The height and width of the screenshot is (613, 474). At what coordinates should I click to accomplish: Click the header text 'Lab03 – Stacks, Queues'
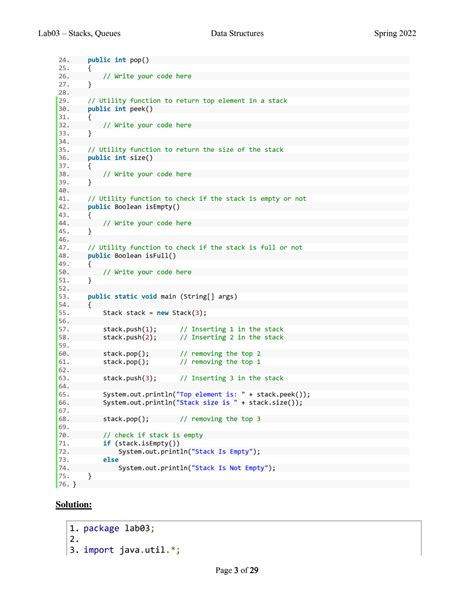pos(79,33)
